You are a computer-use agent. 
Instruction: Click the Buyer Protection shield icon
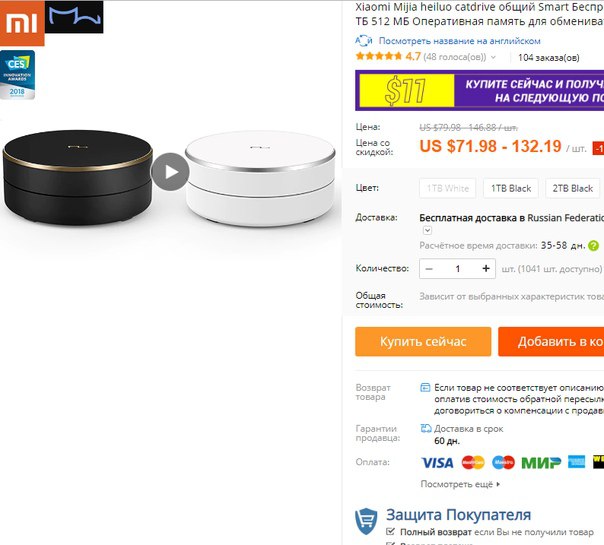pyautogui.click(x=366, y=522)
